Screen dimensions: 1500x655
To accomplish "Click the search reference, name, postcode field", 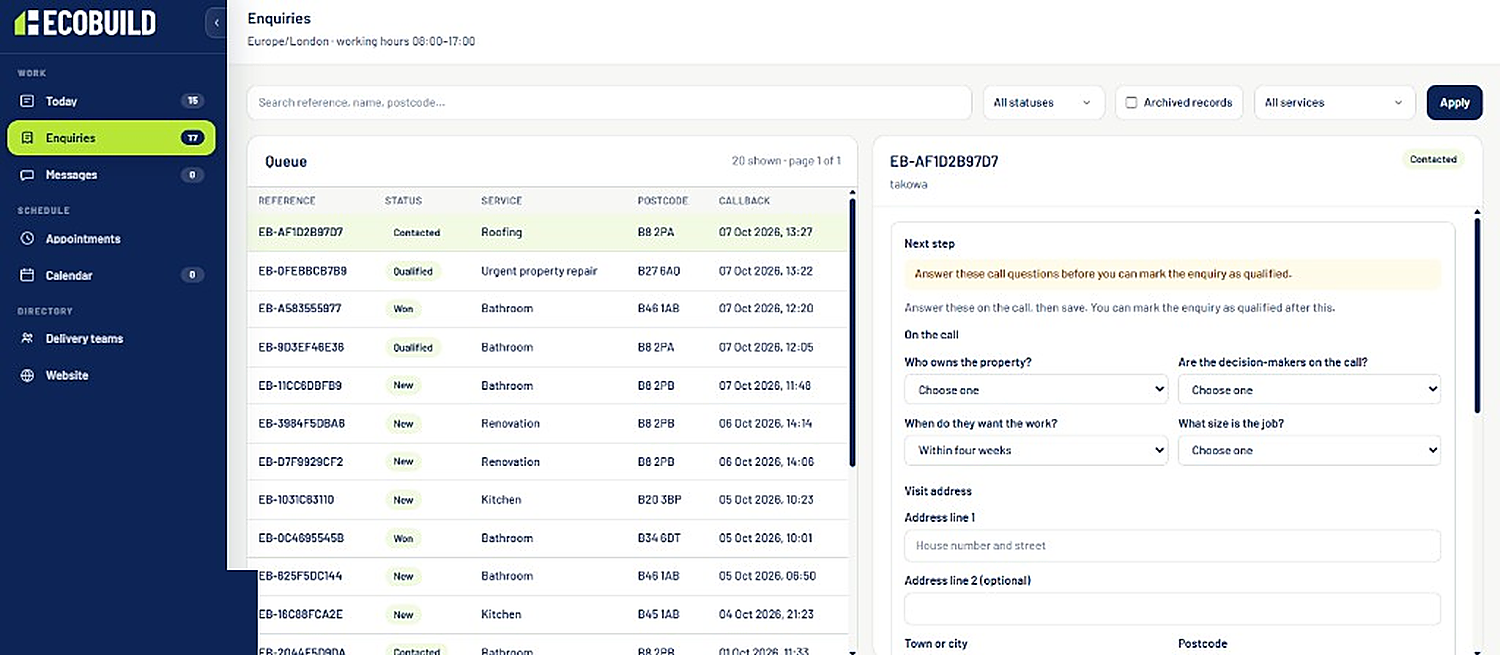I will point(609,102).
